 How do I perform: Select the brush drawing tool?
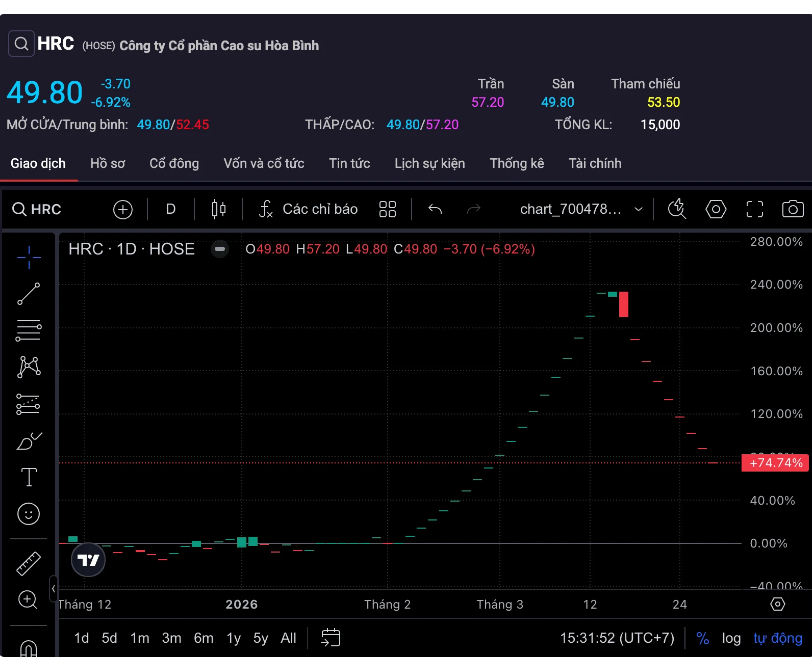tap(29, 441)
